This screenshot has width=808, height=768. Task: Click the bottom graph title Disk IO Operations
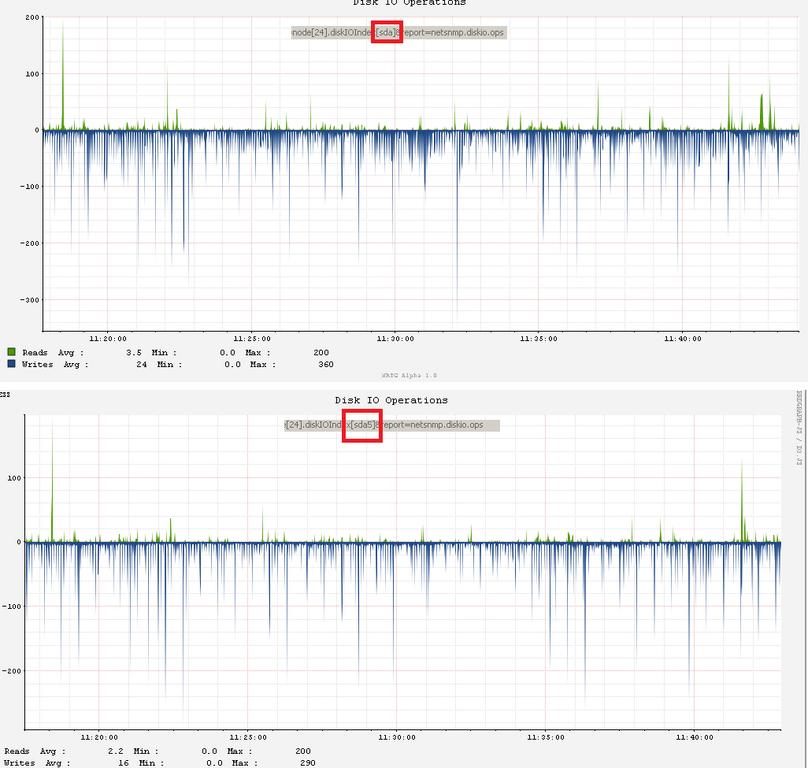pos(391,400)
